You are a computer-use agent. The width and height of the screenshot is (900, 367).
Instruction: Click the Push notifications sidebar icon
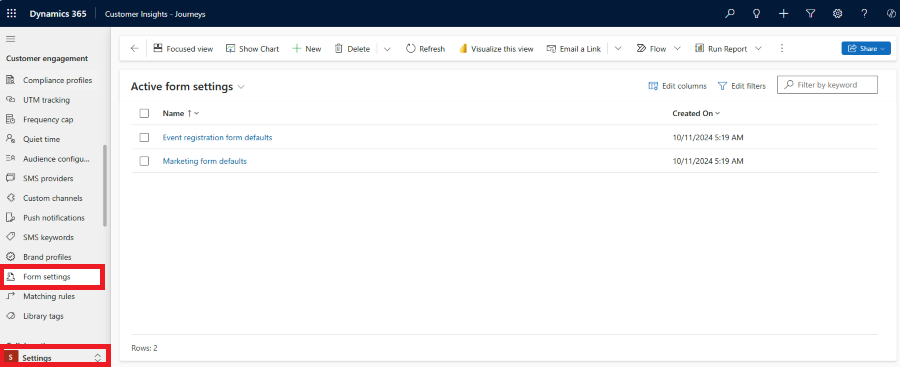pyautogui.click(x=10, y=218)
